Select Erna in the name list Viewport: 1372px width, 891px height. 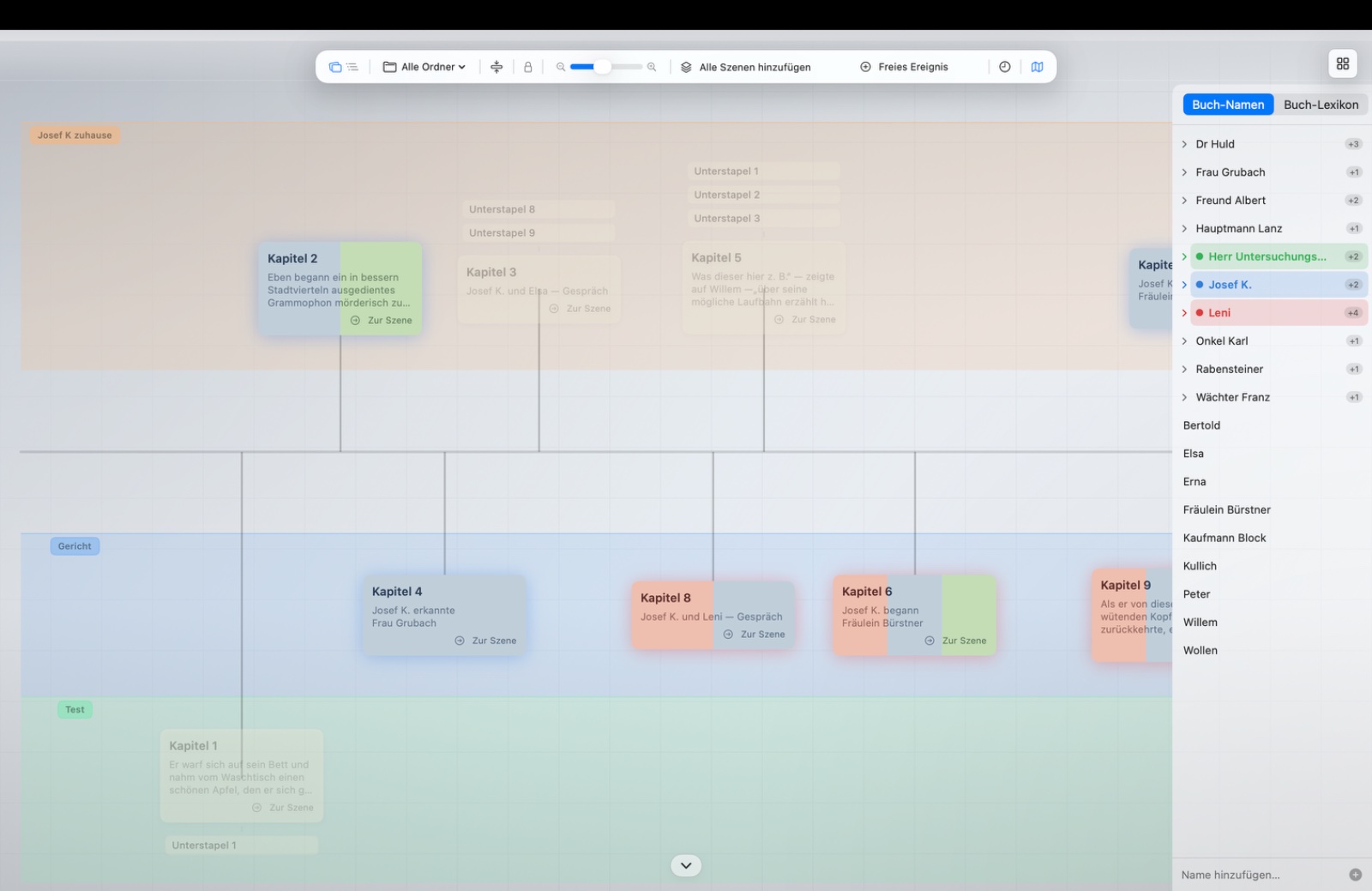[1194, 482]
